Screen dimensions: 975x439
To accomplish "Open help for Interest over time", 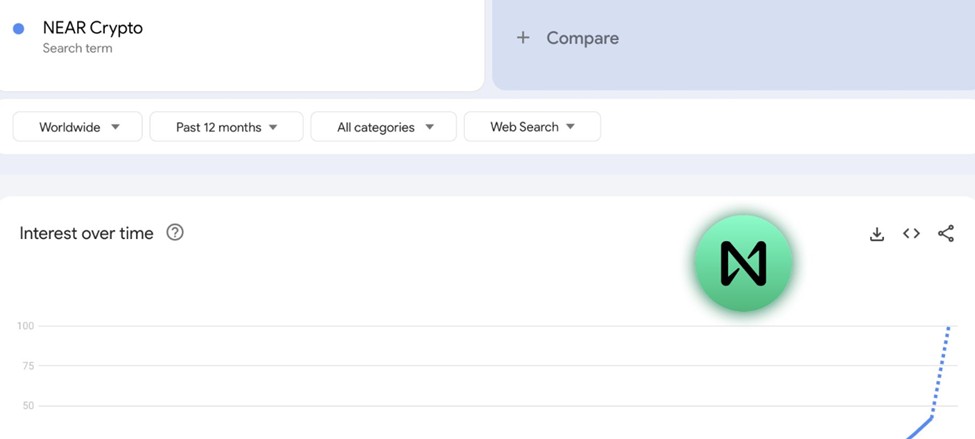I will [x=175, y=233].
